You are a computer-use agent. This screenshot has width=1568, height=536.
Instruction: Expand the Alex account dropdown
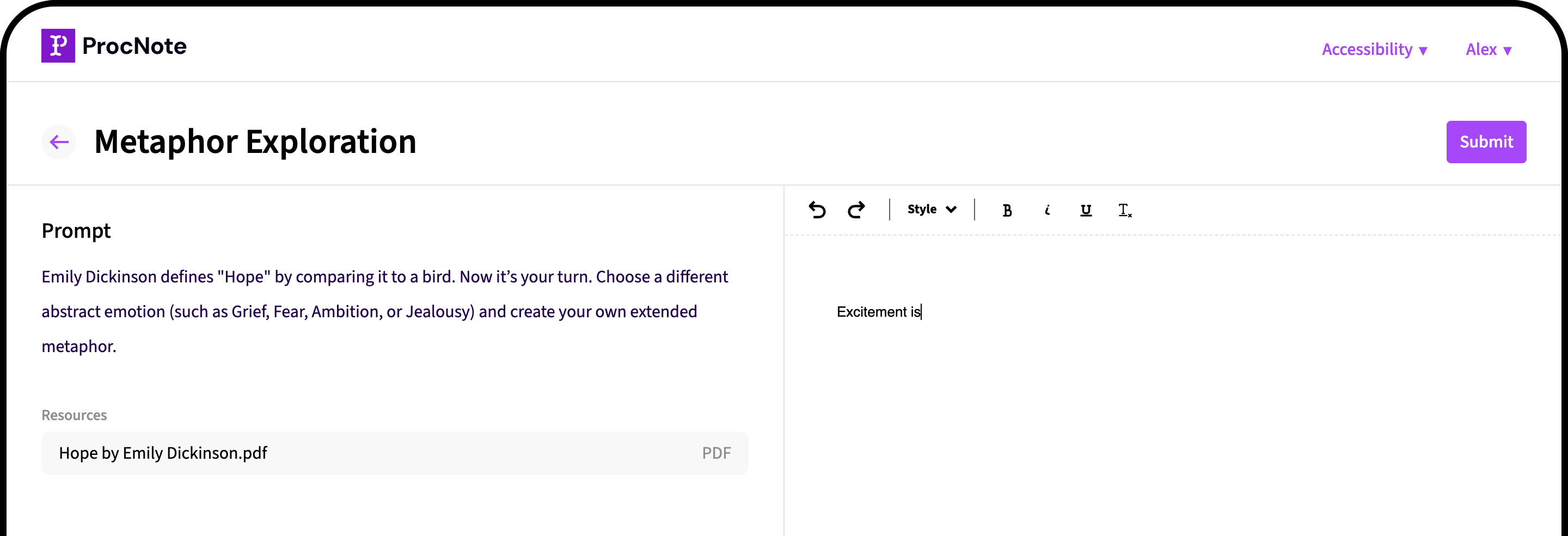[1489, 50]
